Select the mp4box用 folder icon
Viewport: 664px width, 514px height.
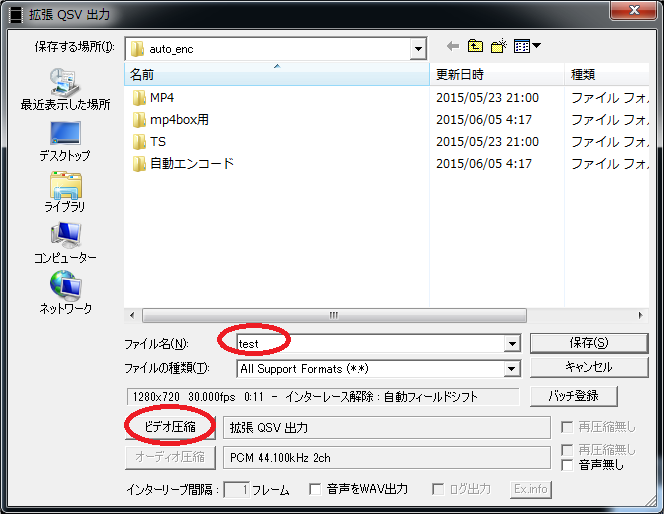(139, 120)
